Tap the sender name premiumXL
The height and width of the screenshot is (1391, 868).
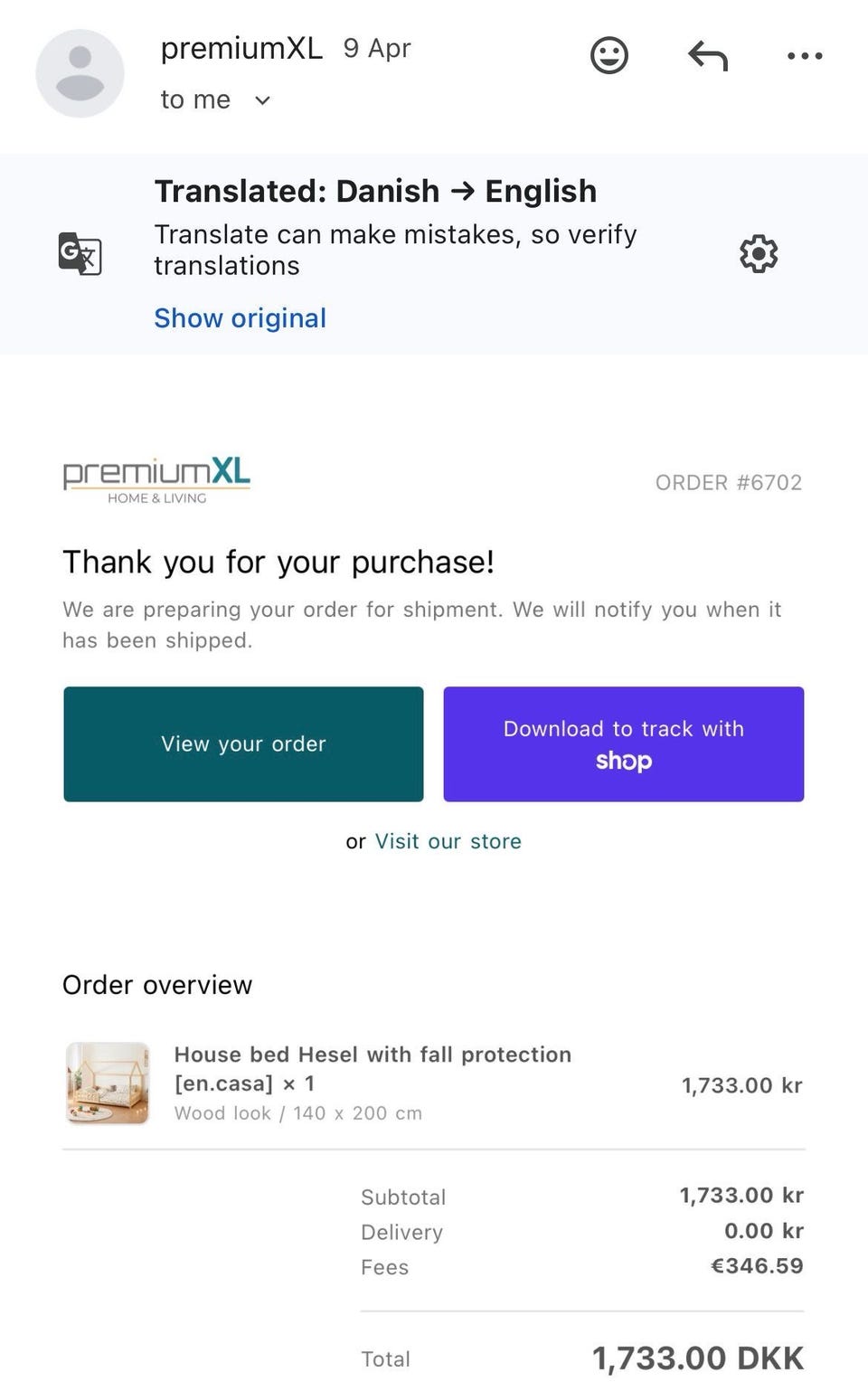point(241,48)
